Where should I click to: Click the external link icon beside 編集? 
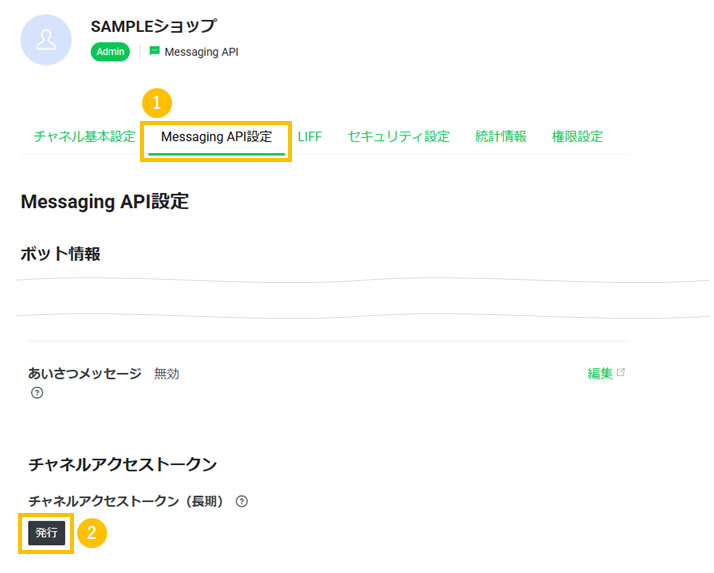621,373
